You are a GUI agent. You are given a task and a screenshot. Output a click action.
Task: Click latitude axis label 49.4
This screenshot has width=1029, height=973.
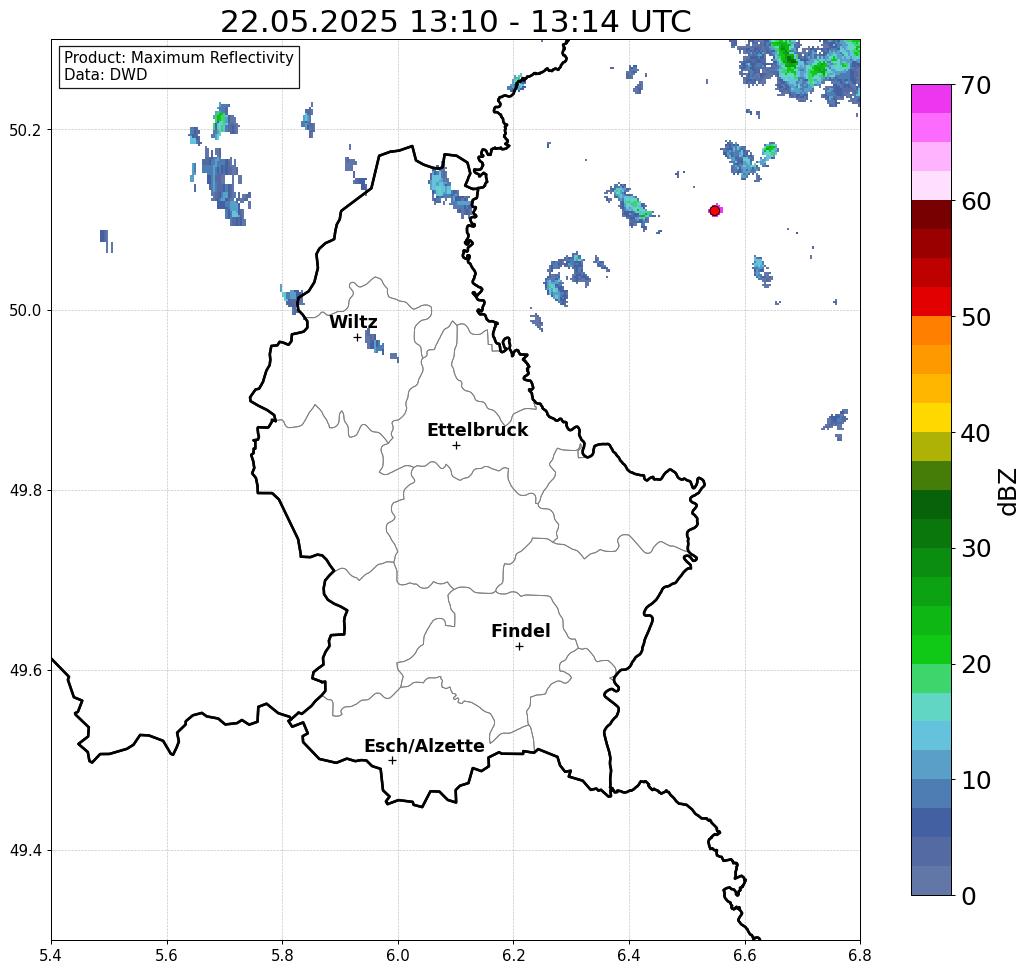click(25, 851)
